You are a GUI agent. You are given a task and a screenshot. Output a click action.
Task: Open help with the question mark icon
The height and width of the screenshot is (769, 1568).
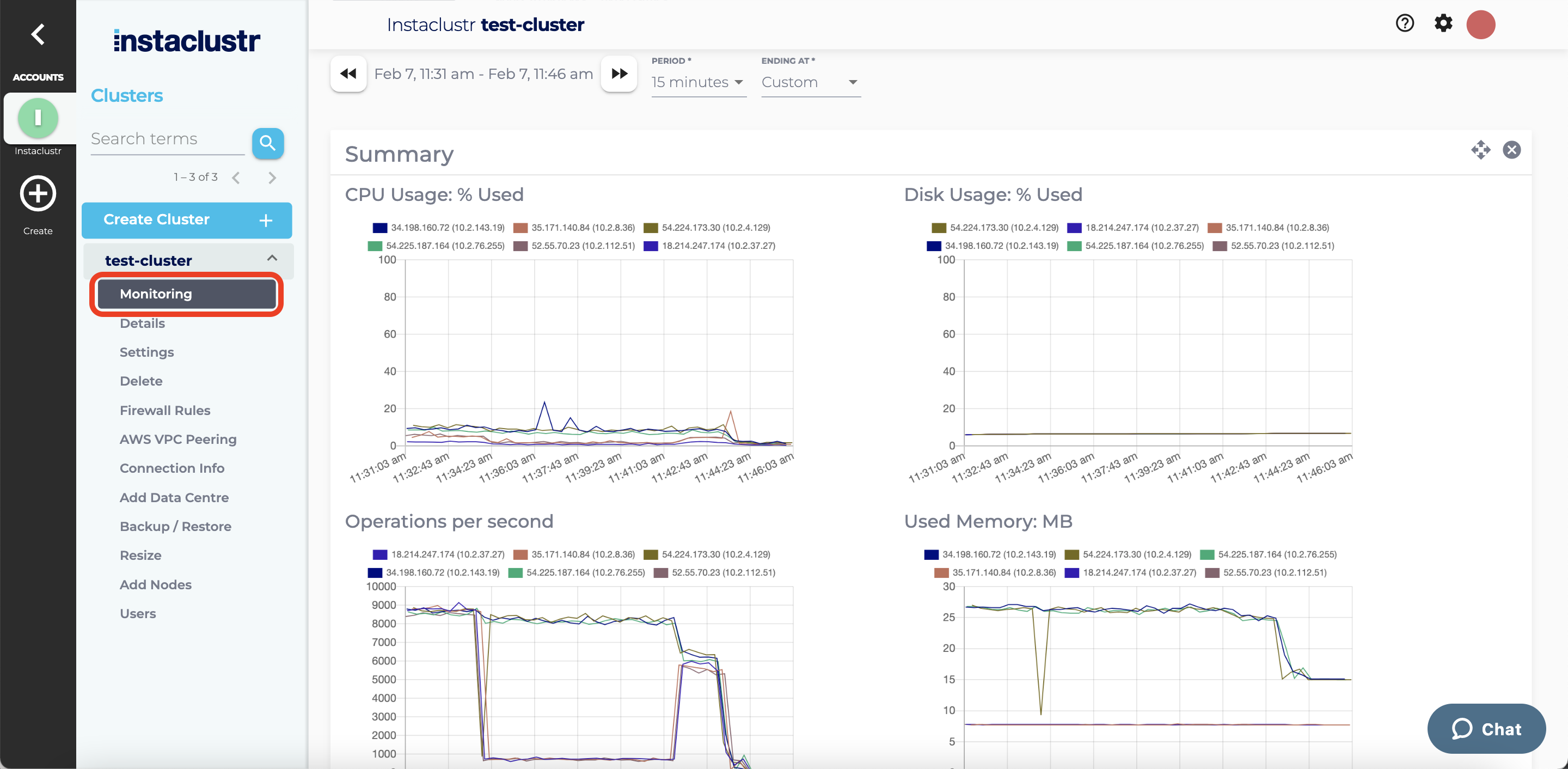[1404, 24]
